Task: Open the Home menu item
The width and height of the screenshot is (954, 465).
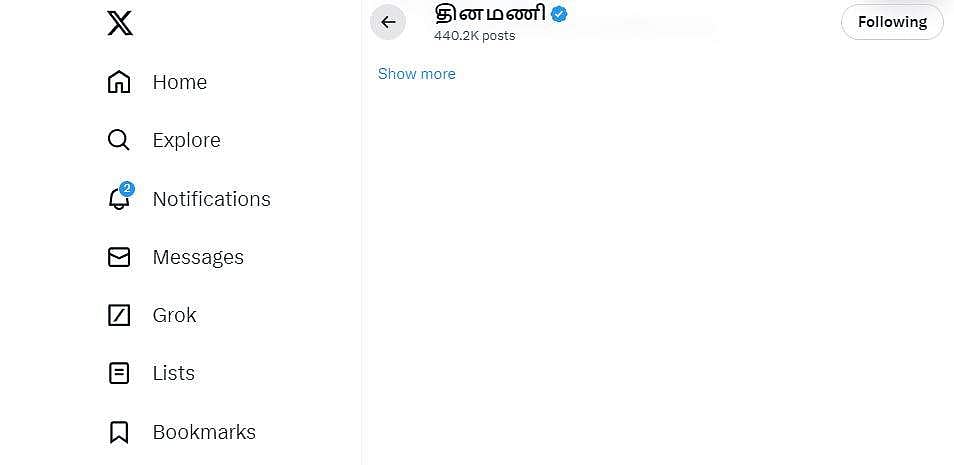Action: (x=180, y=82)
